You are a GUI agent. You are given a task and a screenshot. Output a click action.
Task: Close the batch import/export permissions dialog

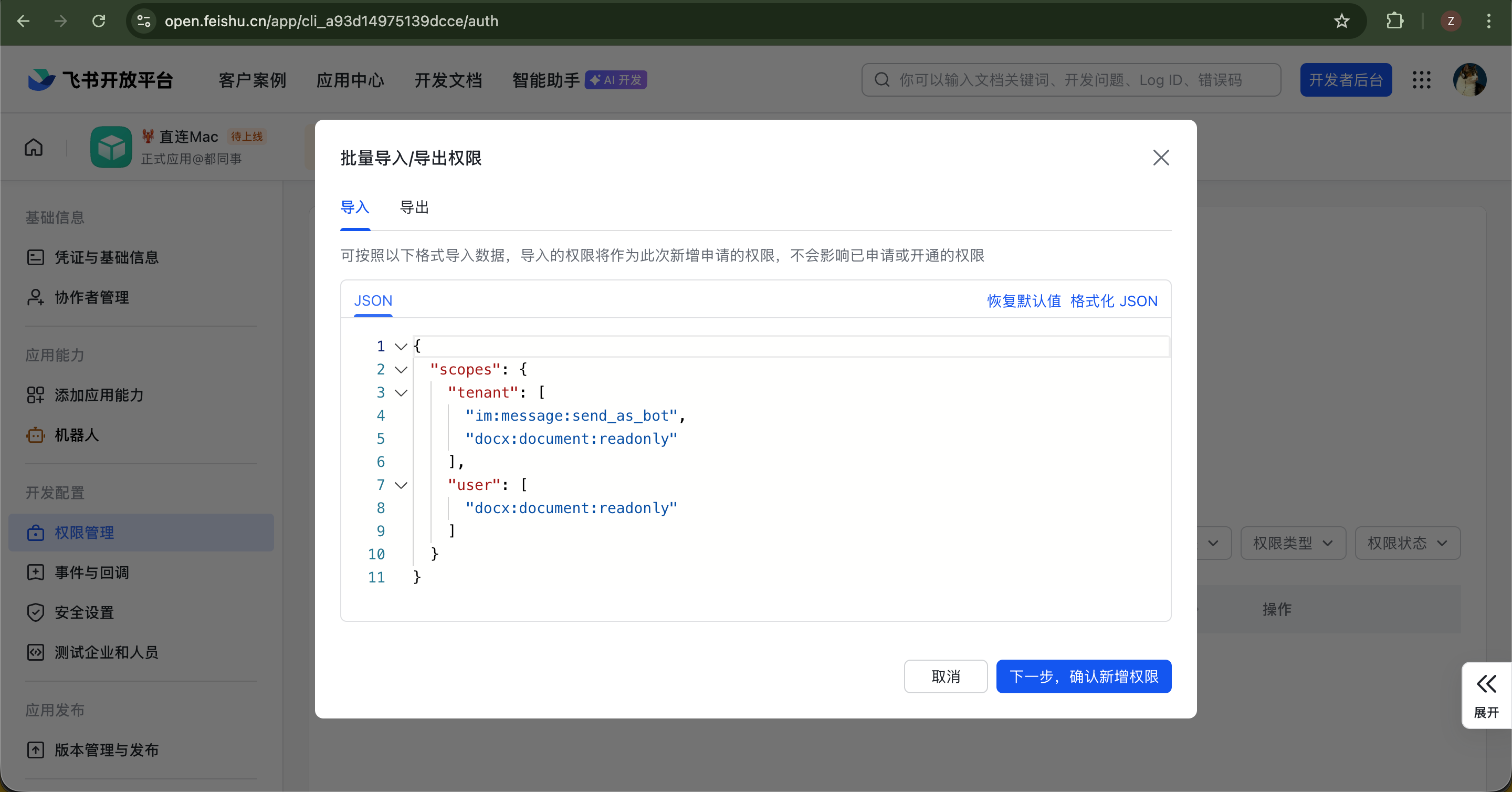pyautogui.click(x=1160, y=158)
